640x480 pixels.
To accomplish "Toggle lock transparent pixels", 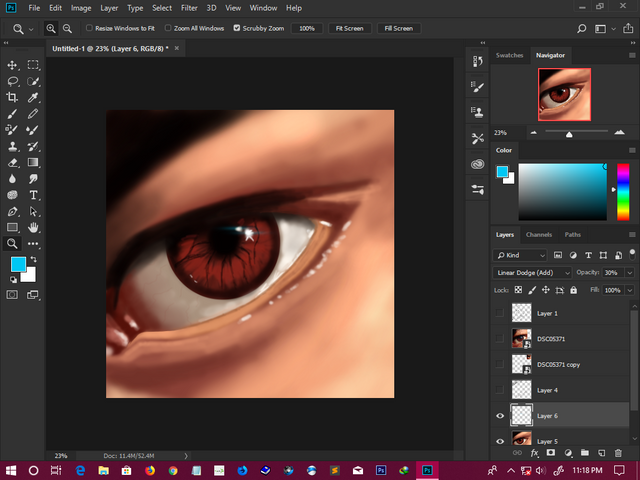I will (518, 290).
